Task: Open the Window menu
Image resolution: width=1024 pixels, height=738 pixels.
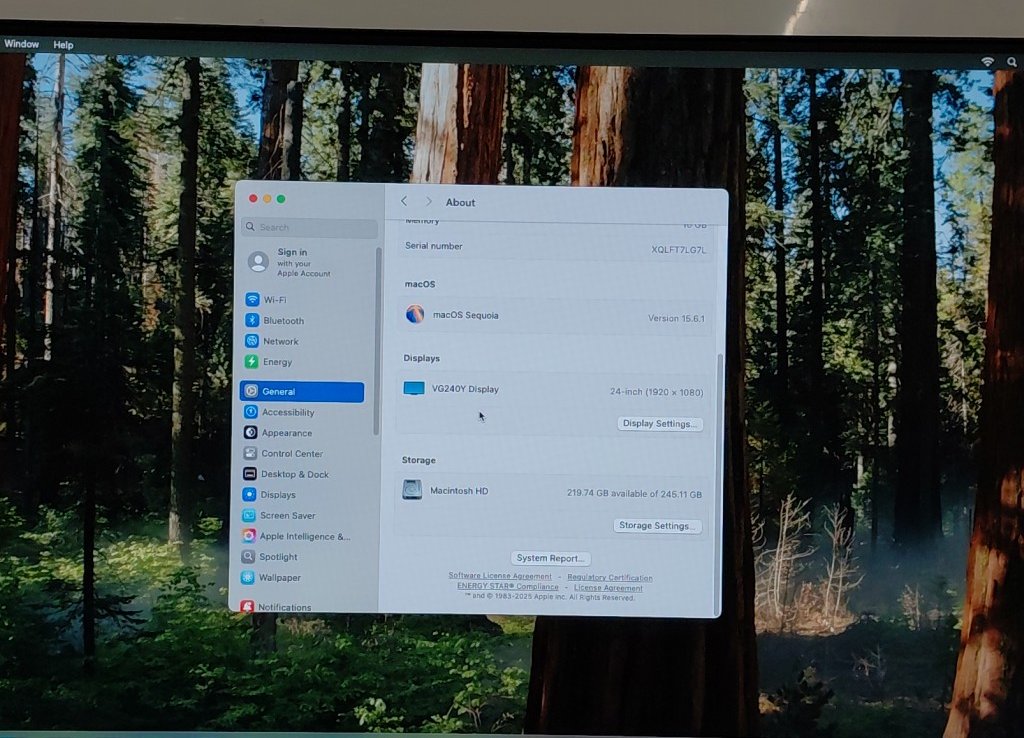Action: [22, 44]
